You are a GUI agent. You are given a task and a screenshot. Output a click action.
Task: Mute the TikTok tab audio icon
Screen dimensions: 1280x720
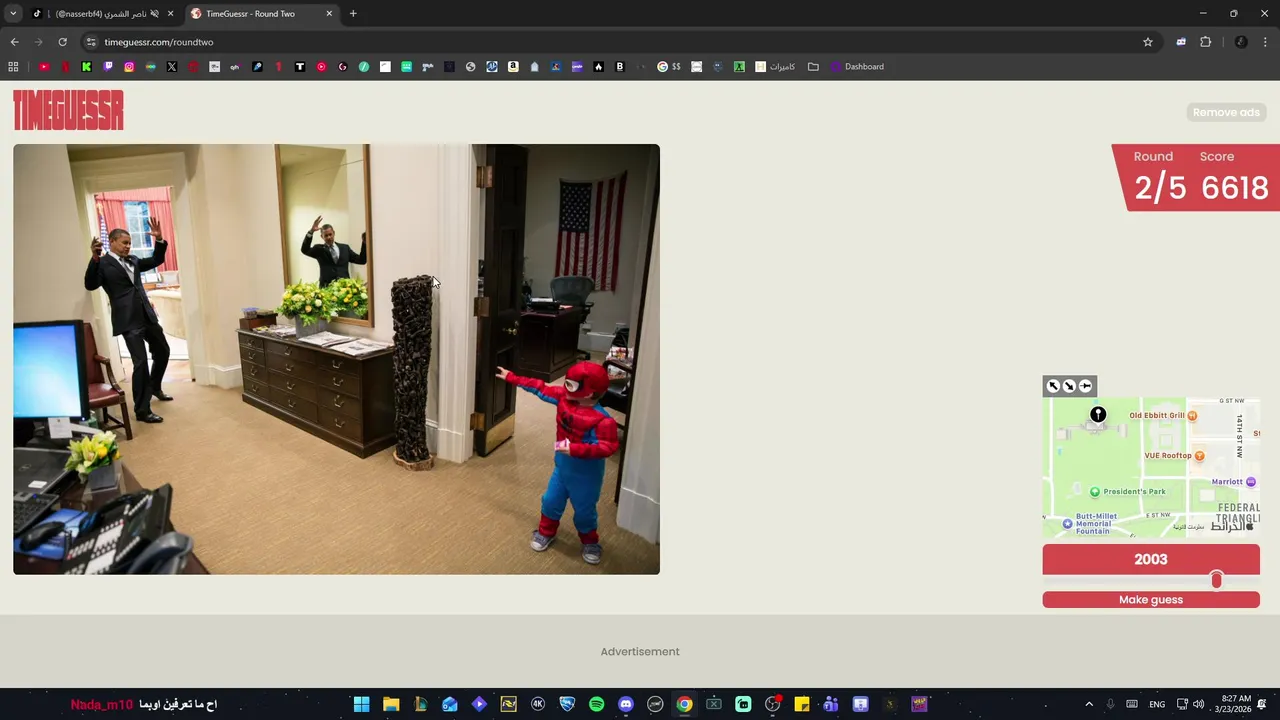pyautogui.click(x=154, y=14)
